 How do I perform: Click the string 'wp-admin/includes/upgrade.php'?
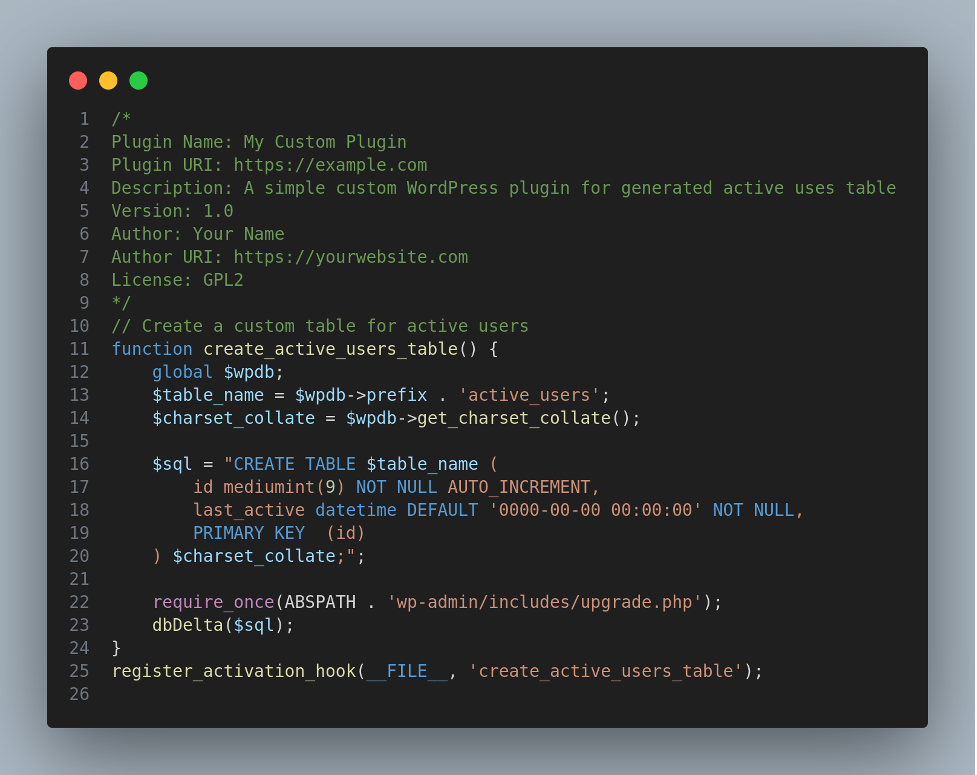point(544,603)
